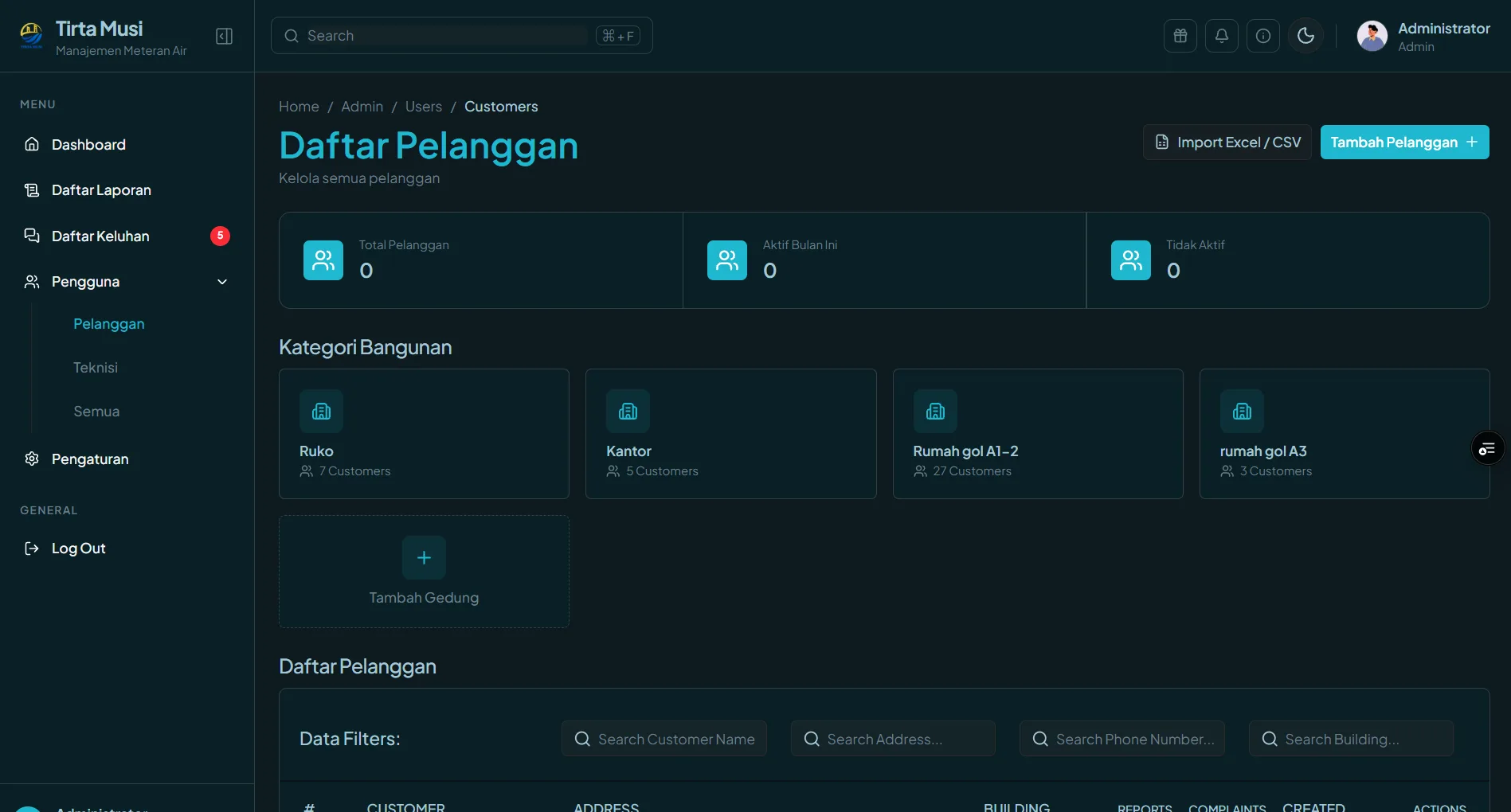Image resolution: width=1511 pixels, height=812 pixels.
Task: Open the Users breadcrumb link
Action: [x=423, y=107]
